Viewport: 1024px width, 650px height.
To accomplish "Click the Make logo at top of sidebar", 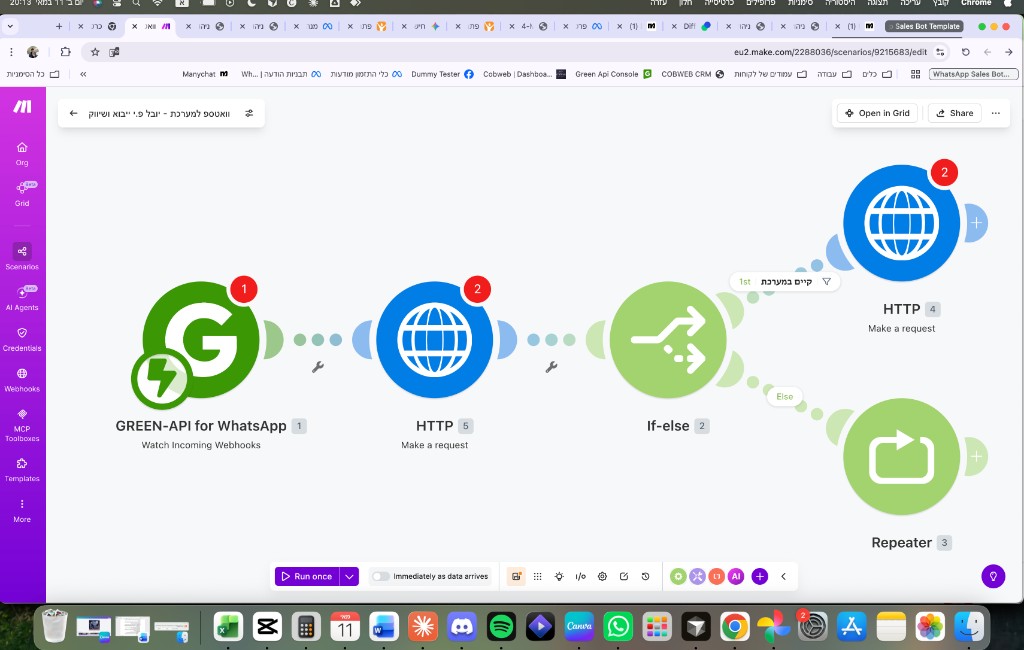I will click(x=22, y=106).
